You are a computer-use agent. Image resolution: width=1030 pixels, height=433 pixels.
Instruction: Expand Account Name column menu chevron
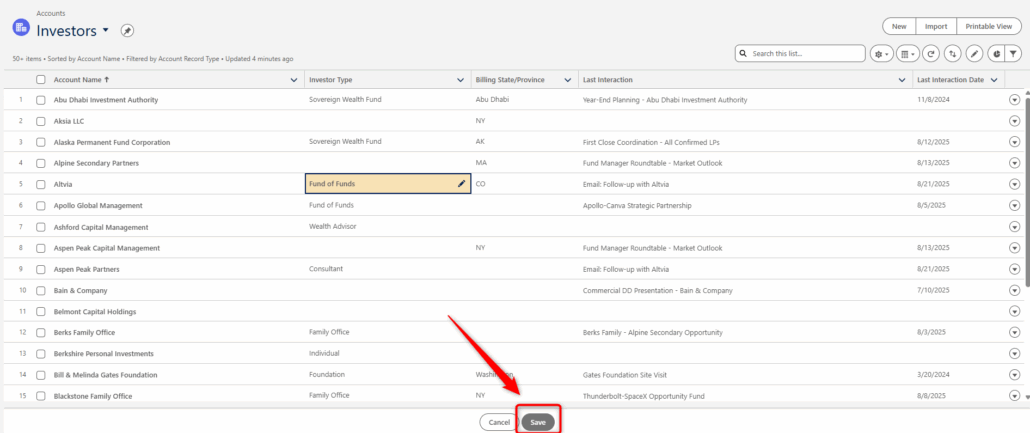pos(294,80)
